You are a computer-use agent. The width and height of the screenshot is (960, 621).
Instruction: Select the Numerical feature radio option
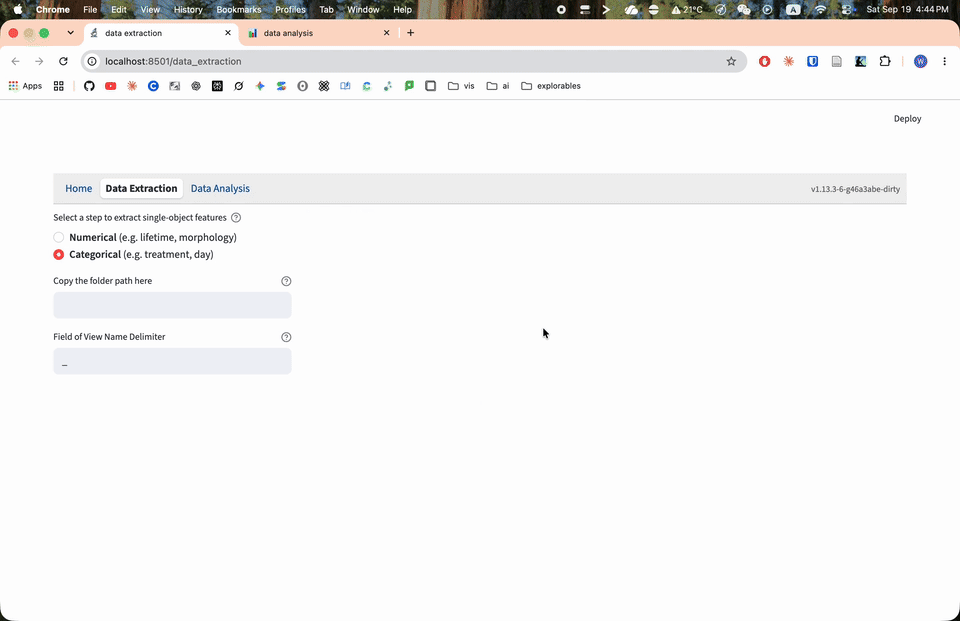pyautogui.click(x=59, y=237)
